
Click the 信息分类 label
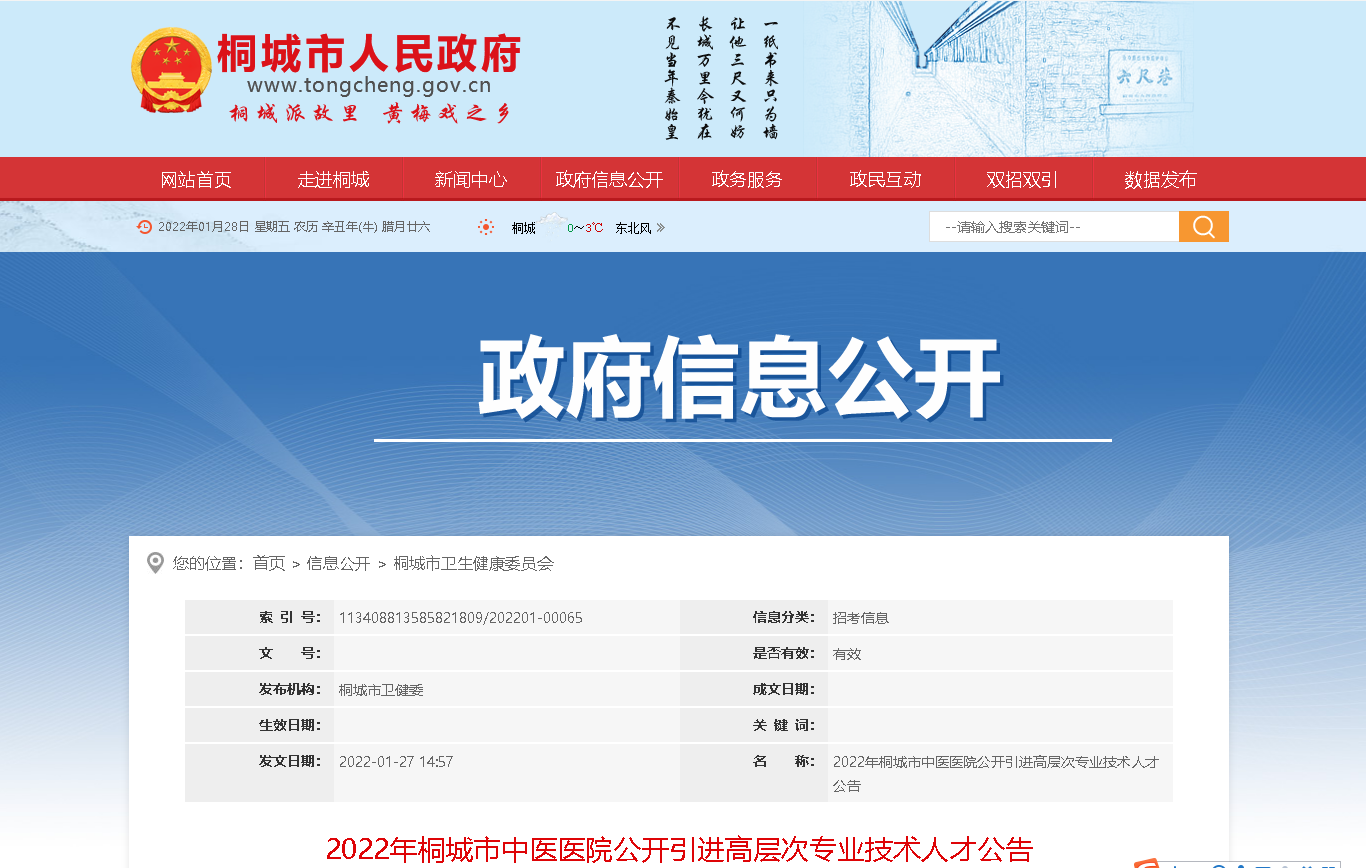(784, 618)
